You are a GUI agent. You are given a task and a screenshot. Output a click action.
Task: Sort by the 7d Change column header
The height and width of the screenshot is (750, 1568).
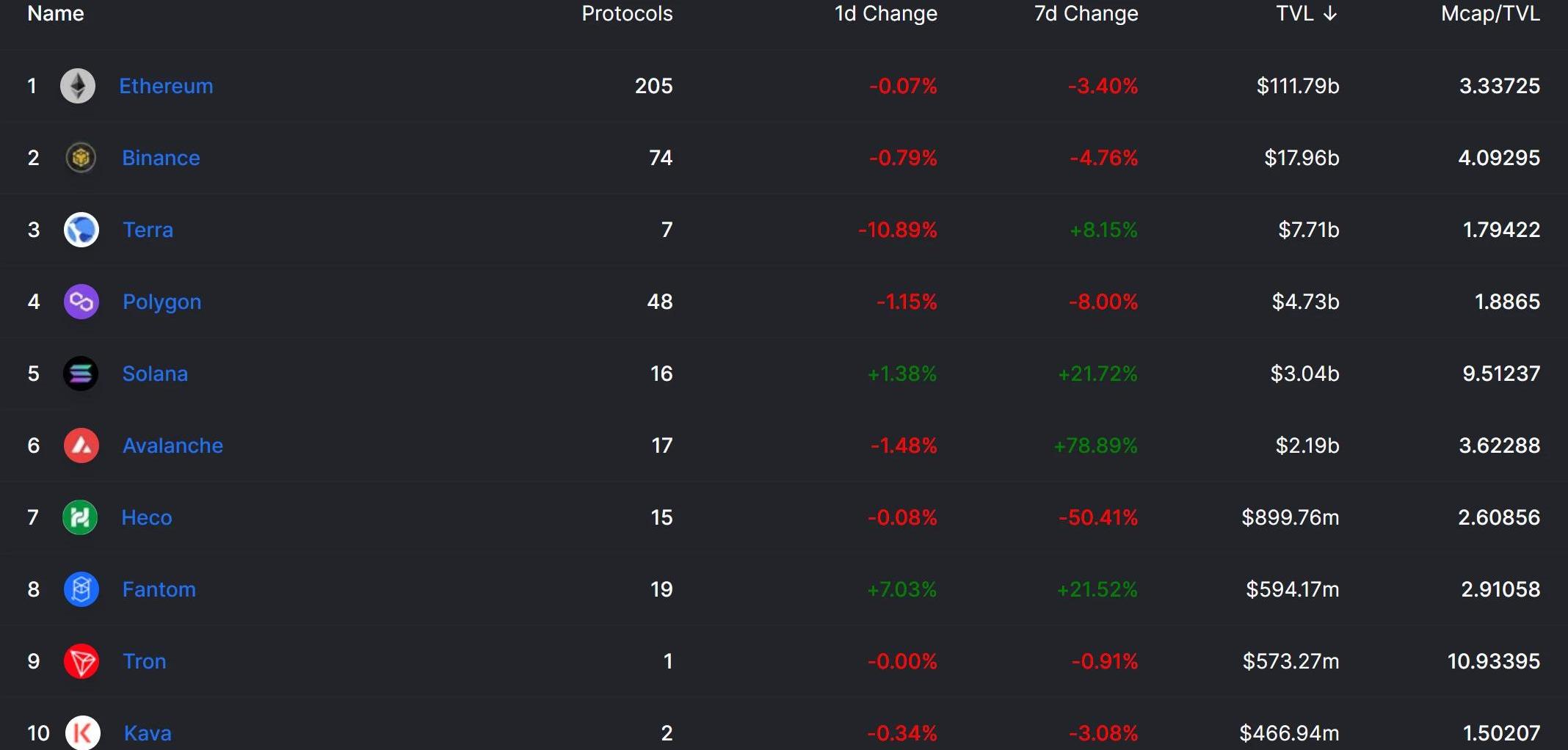tap(1086, 14)
